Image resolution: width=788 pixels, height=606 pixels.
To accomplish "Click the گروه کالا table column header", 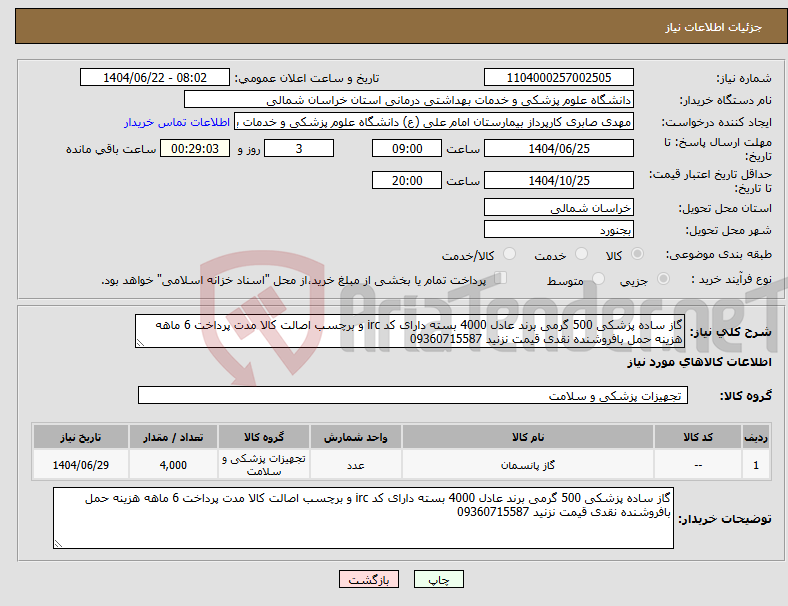I will point(264,437).
